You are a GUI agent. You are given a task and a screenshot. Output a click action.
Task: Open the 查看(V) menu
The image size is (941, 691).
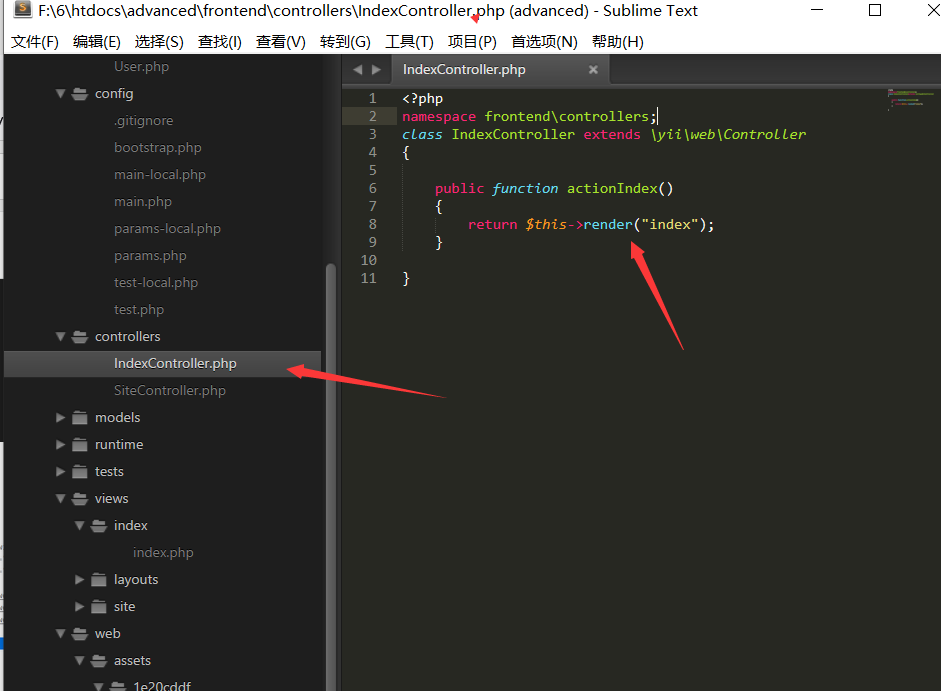(281, 42)
